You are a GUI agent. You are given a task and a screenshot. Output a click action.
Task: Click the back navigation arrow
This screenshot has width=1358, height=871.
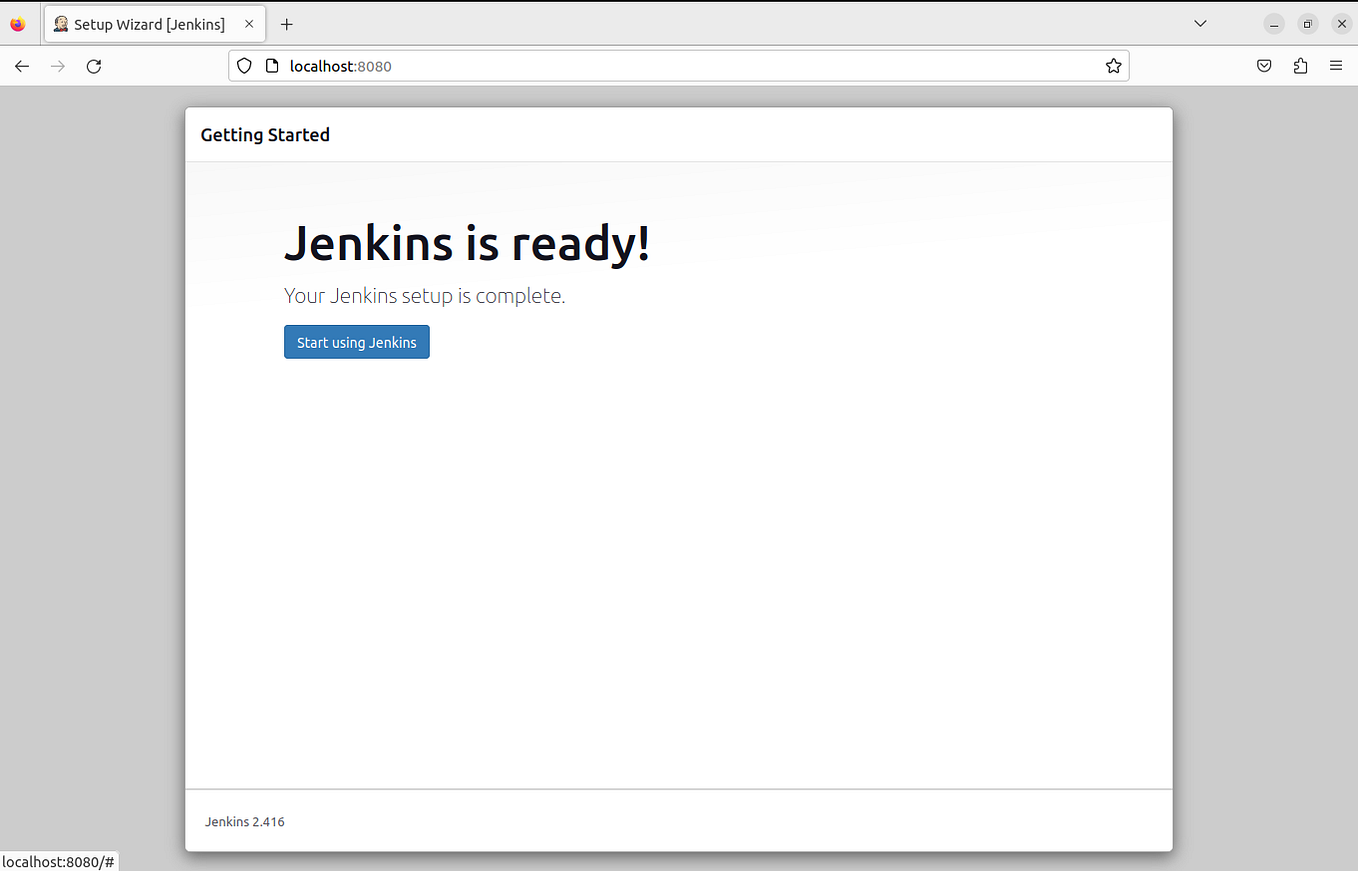click(x=22, y=66)
